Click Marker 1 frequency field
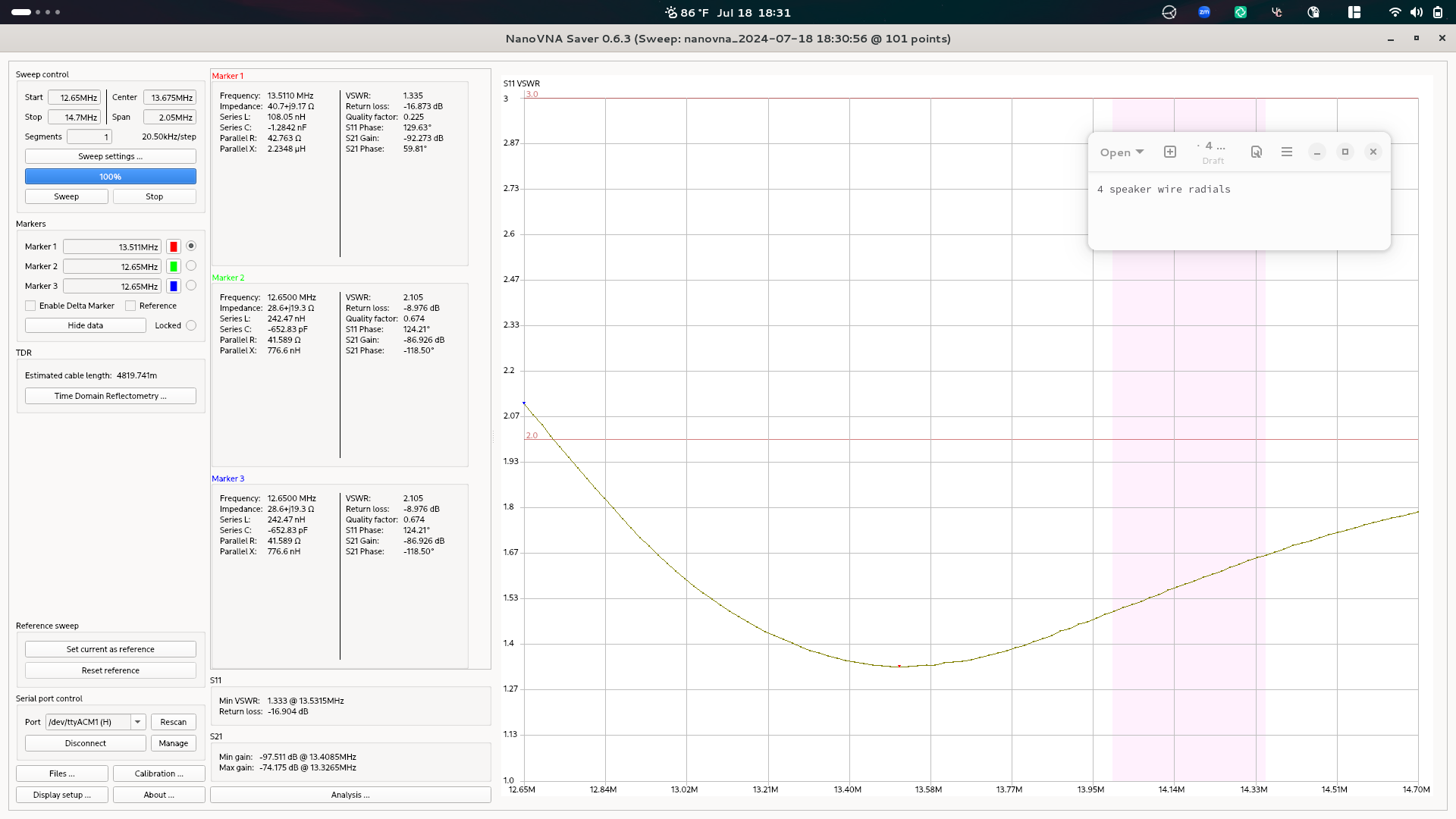This screenshot has height=819, width=1456. pyautogui.click(x=112, y=246)
